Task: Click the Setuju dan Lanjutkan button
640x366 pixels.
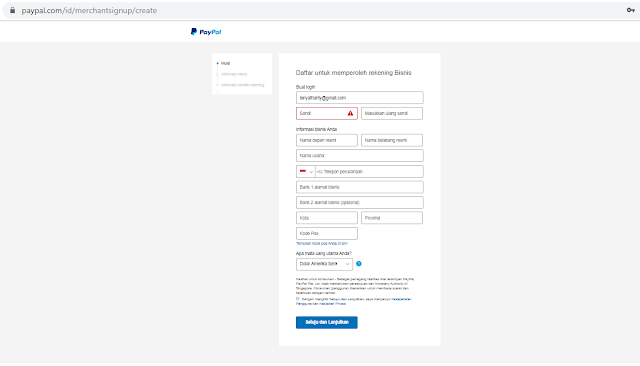Action: [327, 322]
